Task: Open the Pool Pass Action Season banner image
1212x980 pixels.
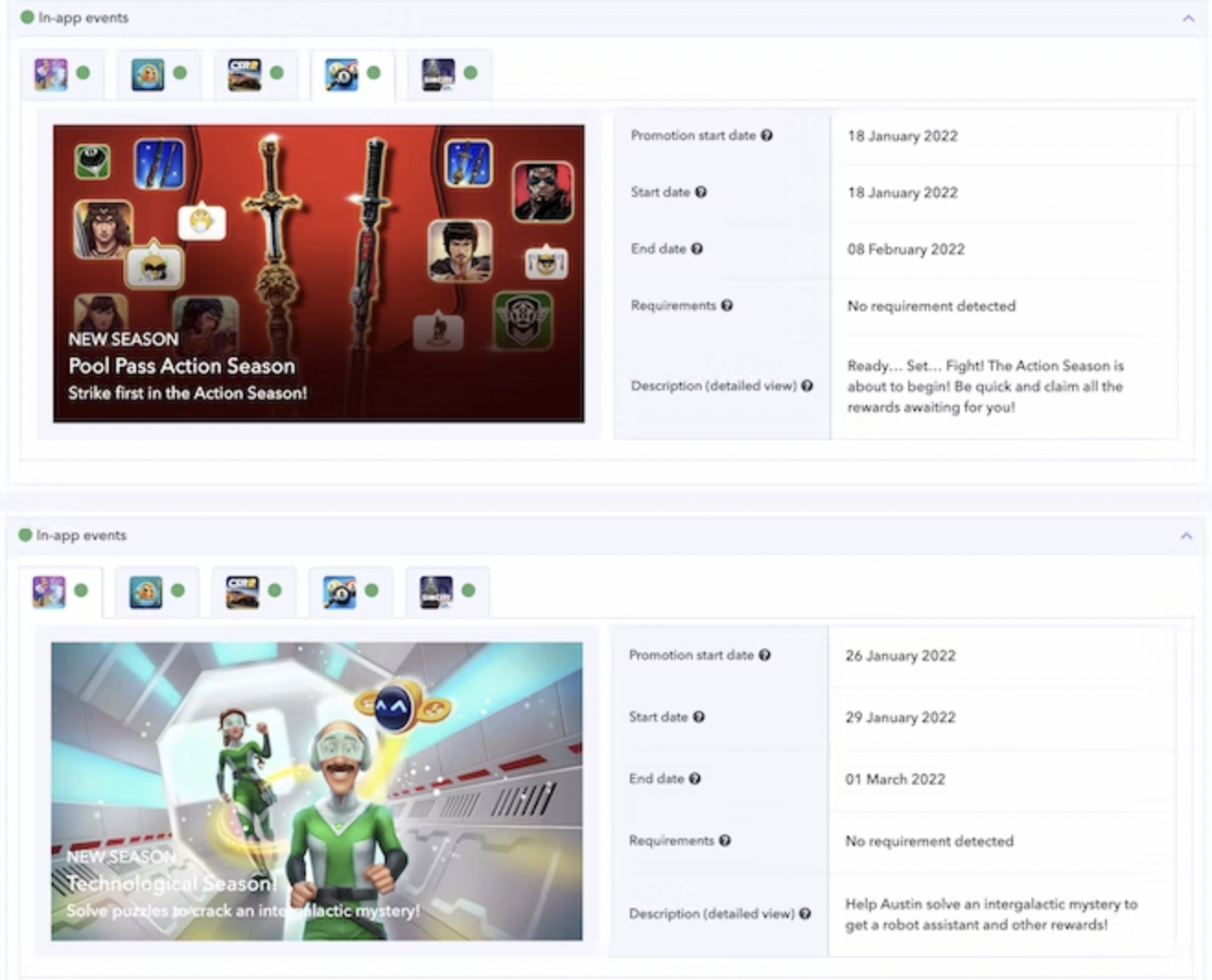Action: [x=319, y=274]
